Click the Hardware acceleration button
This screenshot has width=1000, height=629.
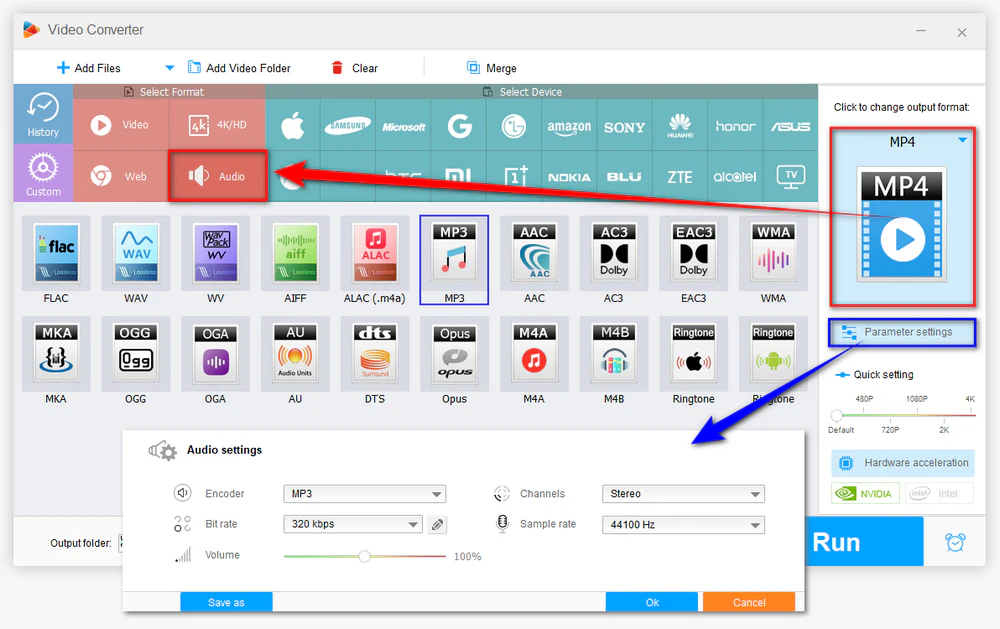click(x=903, y=463)
